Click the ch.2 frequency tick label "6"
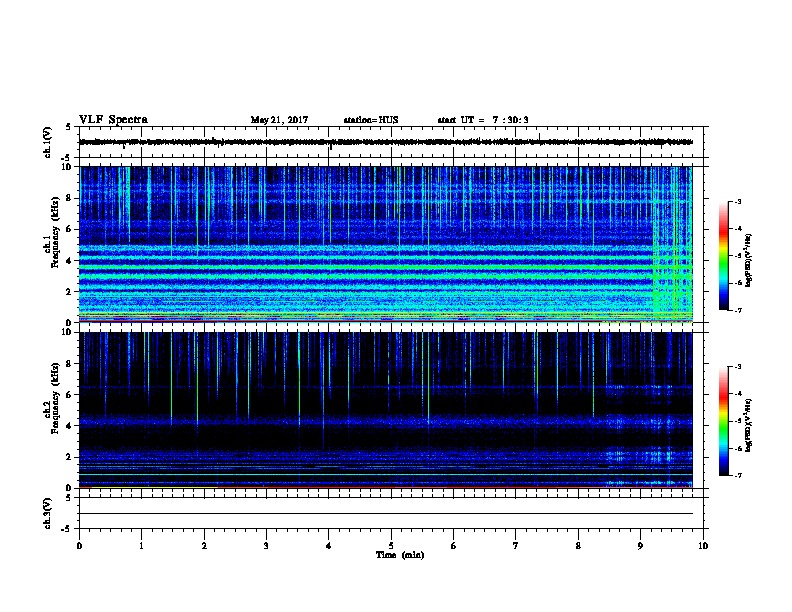This screenshot has height=612, width=792. [70, 395]
